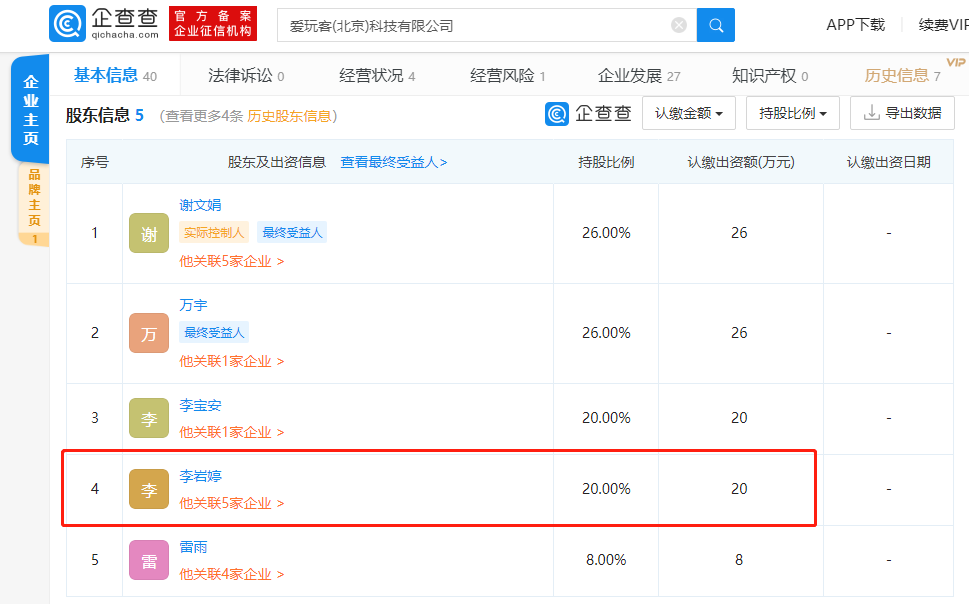Select the 品牌主页 side tab

pos(34,205)
